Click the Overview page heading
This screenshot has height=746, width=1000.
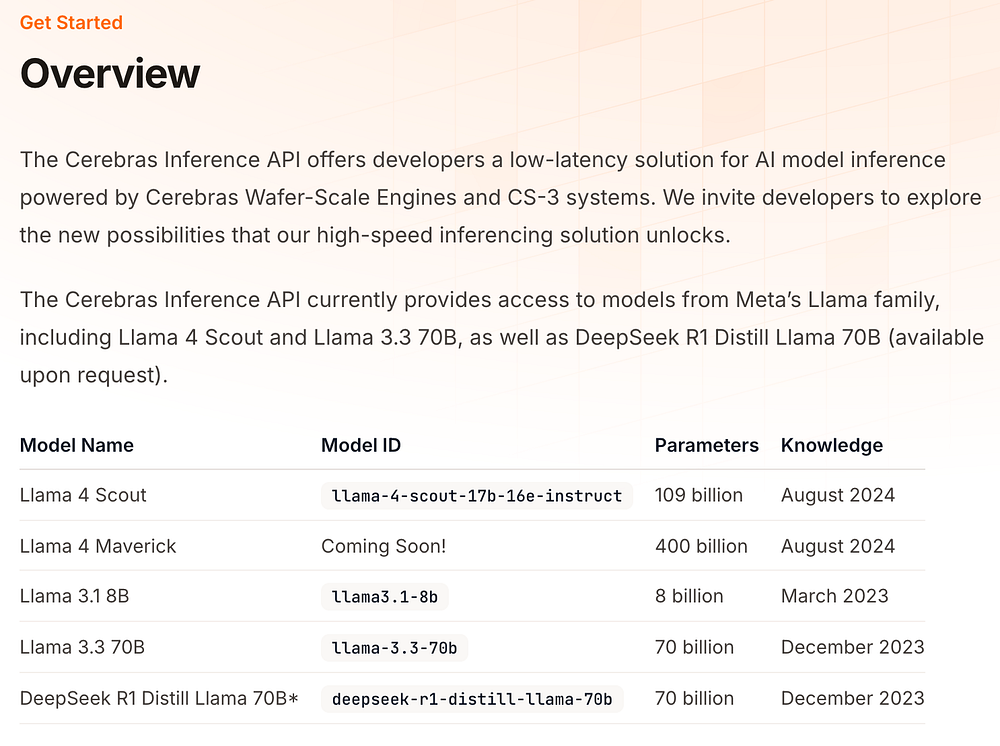coord(110,73)
